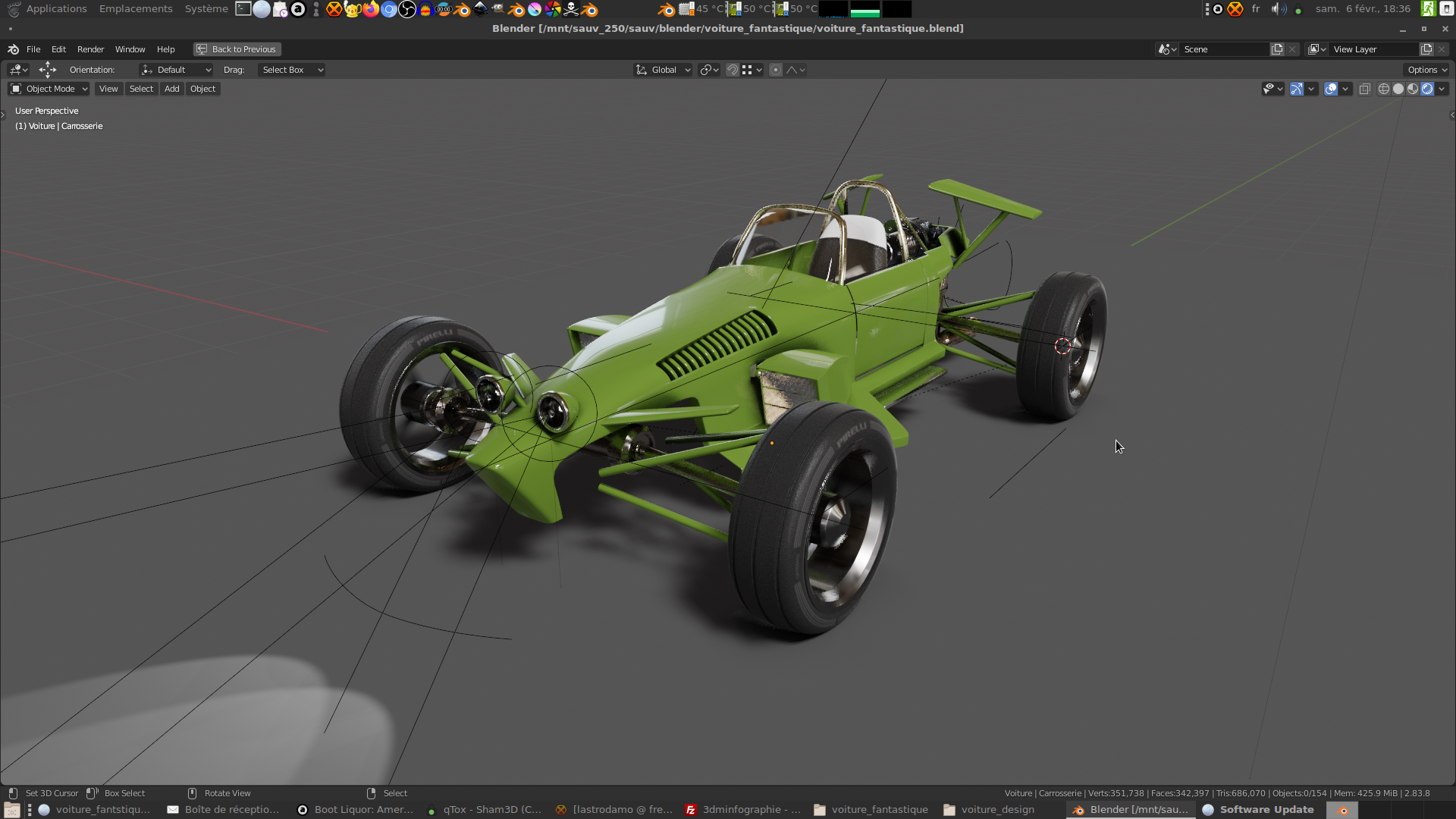The width and height of the screenshot is (1456, 819).
Task: Open the editor type selector dropdown
Action: (18, 70)
